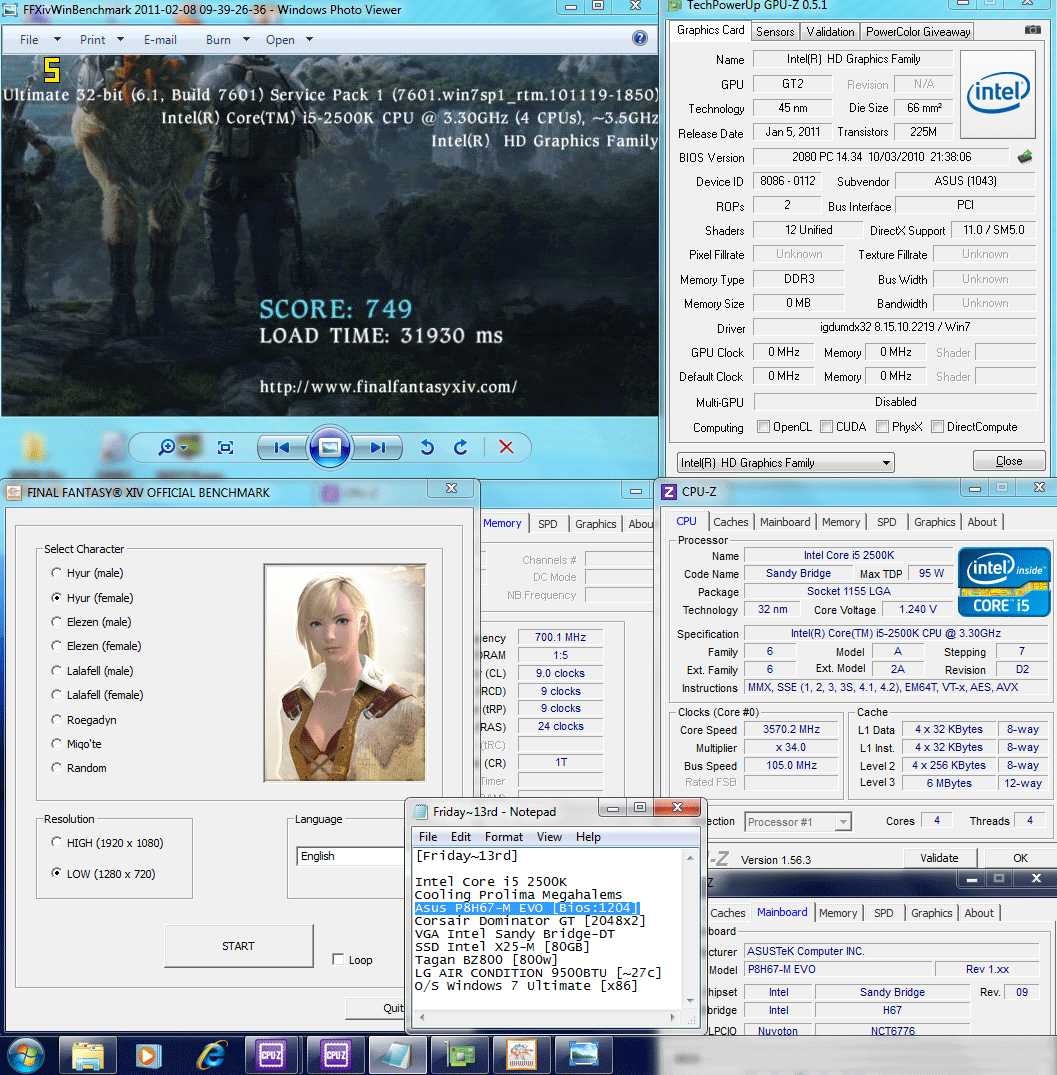This screenshot has height=1075, width=1057.
Task: Open Windows Explorer from the taskbar
Action: click(x=88, y=1056)
